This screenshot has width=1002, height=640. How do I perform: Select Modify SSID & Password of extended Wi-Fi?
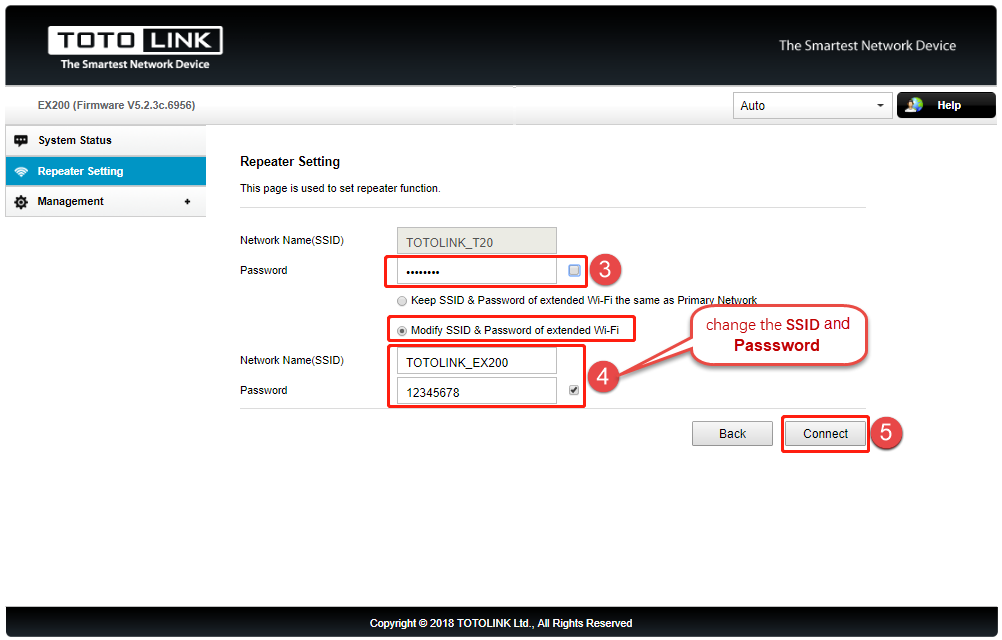402,331
